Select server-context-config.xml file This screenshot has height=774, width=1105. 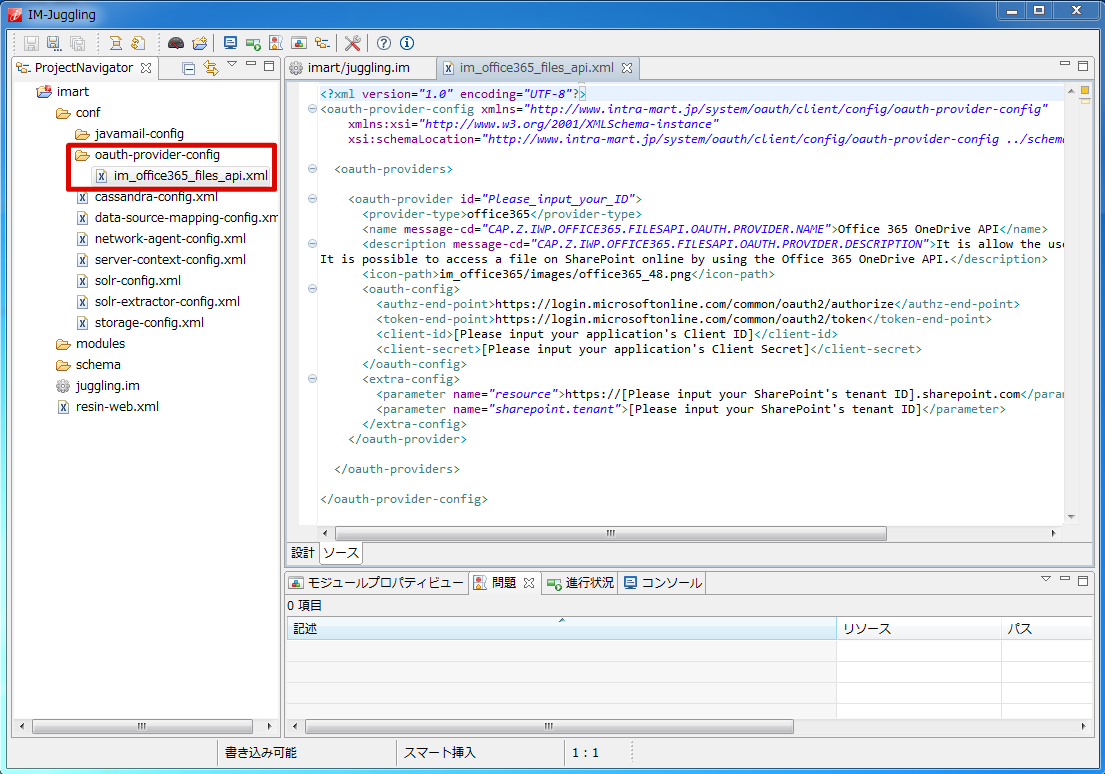[x=161, y=260]
